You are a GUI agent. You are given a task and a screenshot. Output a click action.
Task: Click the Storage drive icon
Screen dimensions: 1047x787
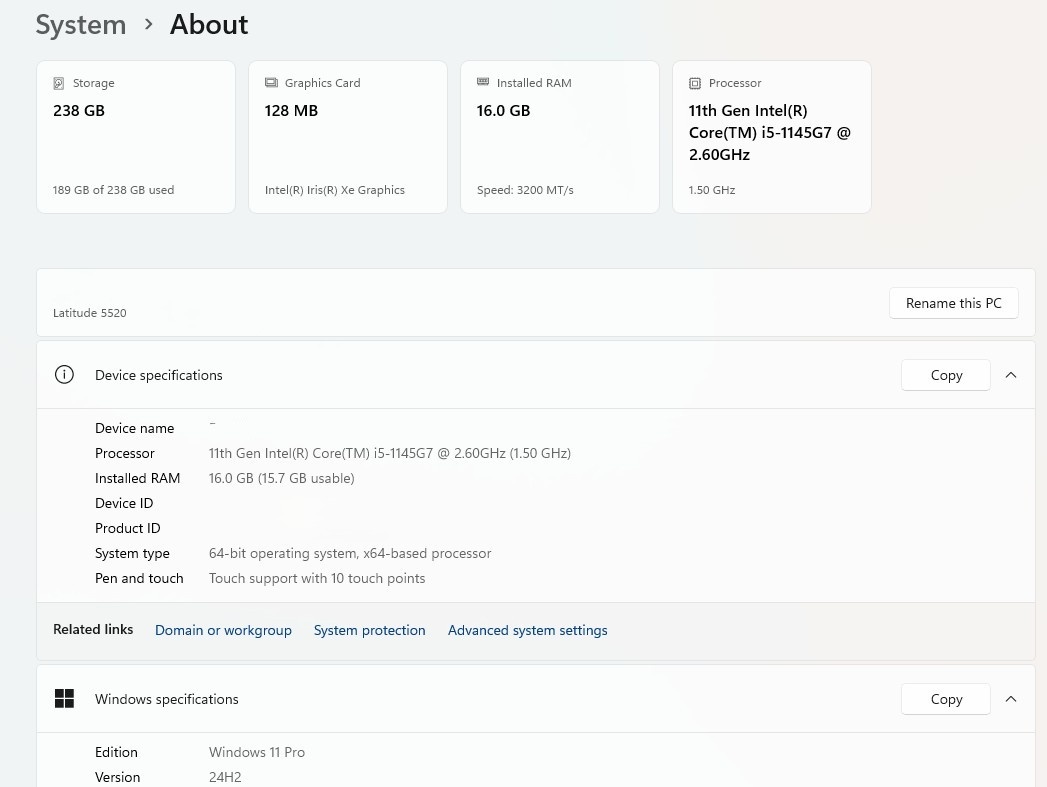point(59,83)
